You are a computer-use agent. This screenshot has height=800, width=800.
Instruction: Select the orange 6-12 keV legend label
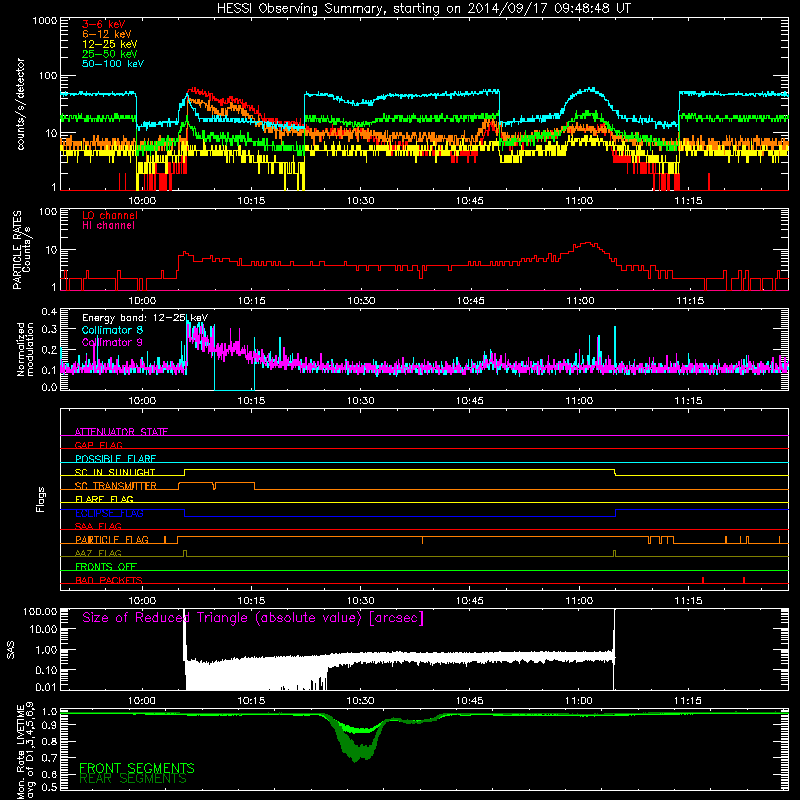pos(107,34)
